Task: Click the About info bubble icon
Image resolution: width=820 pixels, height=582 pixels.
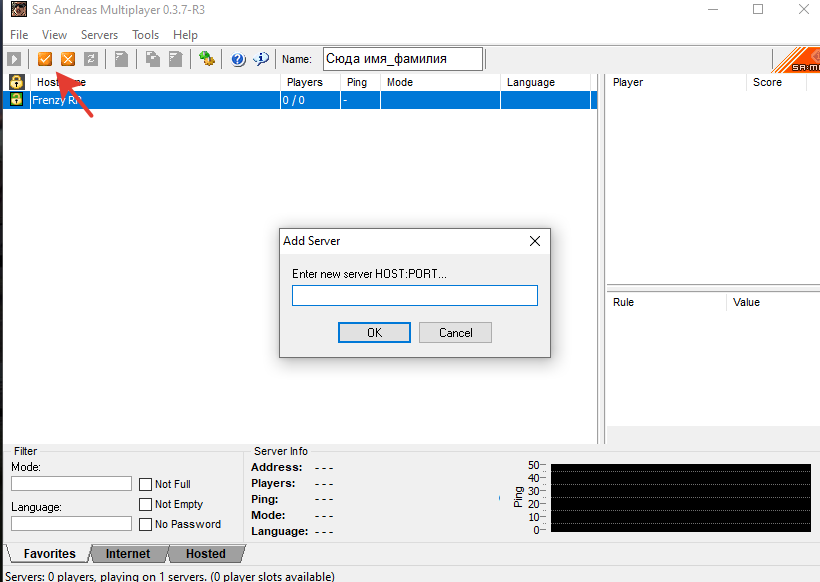Action: (x=261, y=59)
